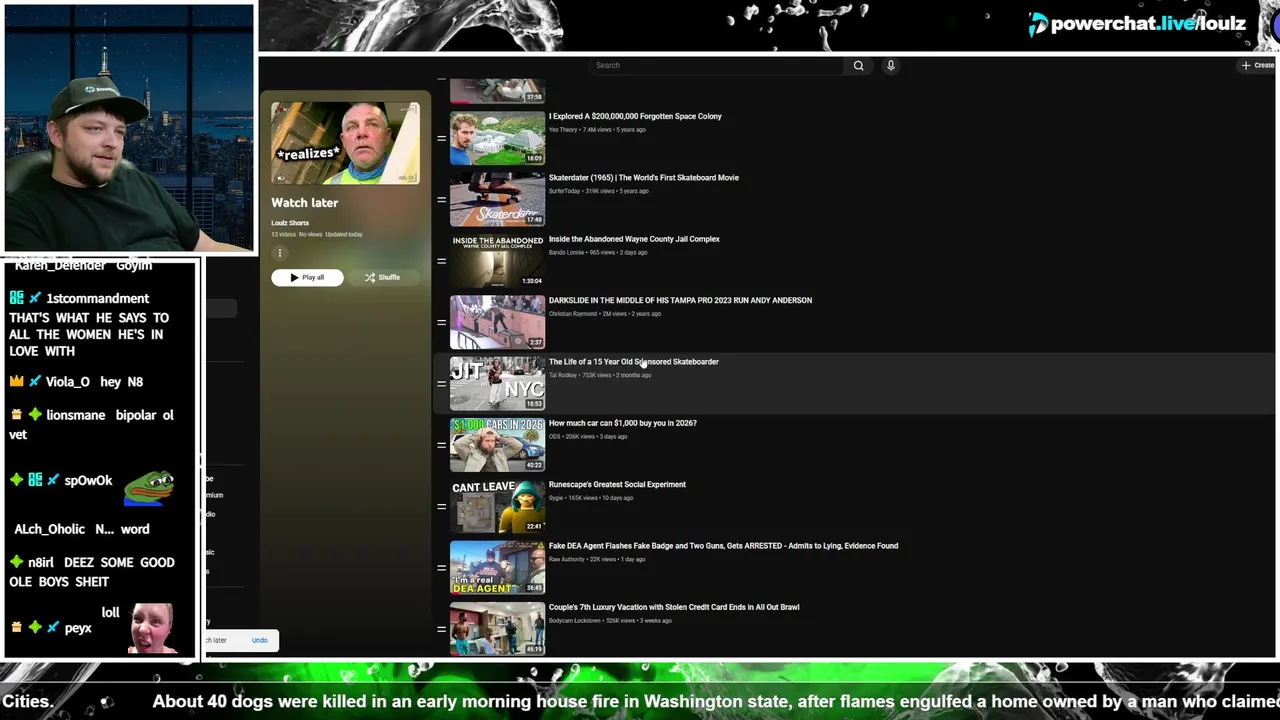The image size is (1280, 720).
Task: Grab drag handle of DARKSLIDE video
Action: tap(441, 322)
